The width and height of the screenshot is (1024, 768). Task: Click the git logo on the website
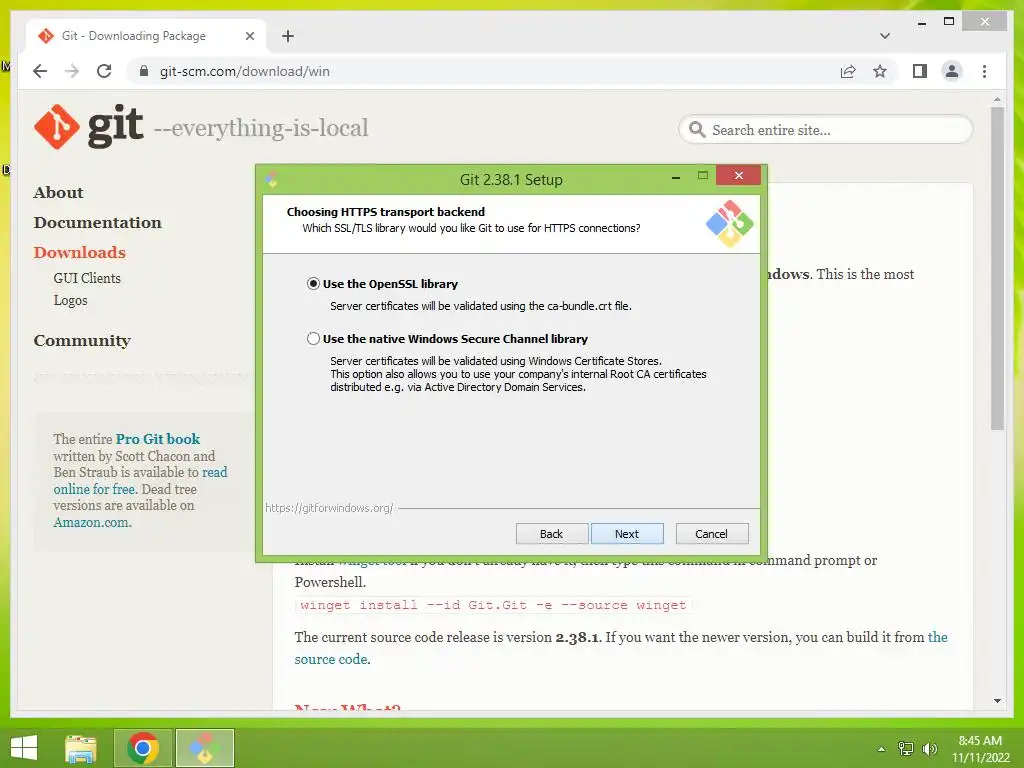click(x=89, y=127)
